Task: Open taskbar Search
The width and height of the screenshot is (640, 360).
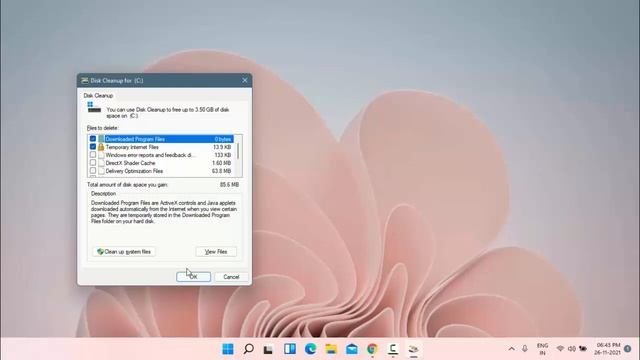Action: coord(248,349)
